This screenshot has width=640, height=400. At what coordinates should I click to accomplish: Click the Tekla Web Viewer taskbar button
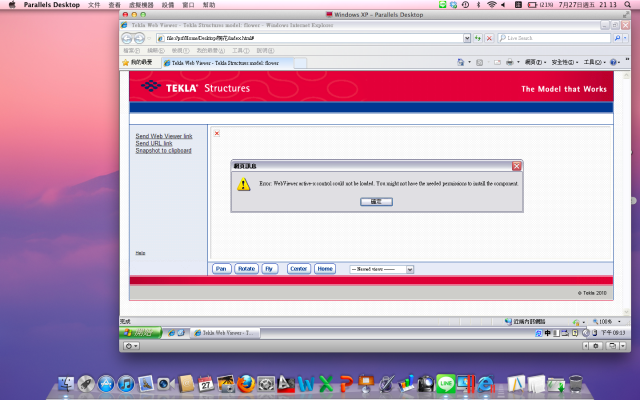coord(225,333)
